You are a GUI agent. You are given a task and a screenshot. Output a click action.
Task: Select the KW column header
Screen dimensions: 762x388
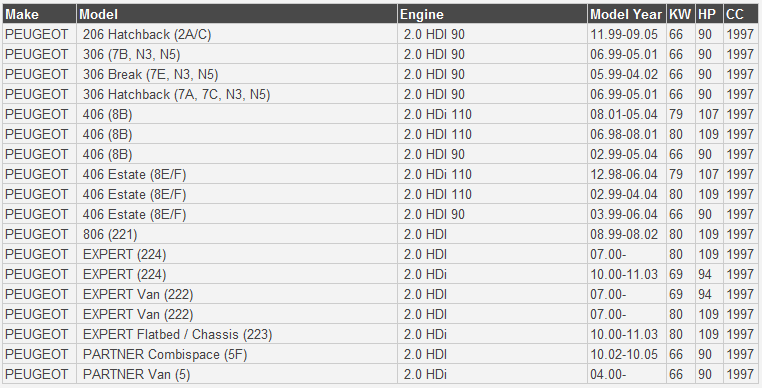point(681,14)
